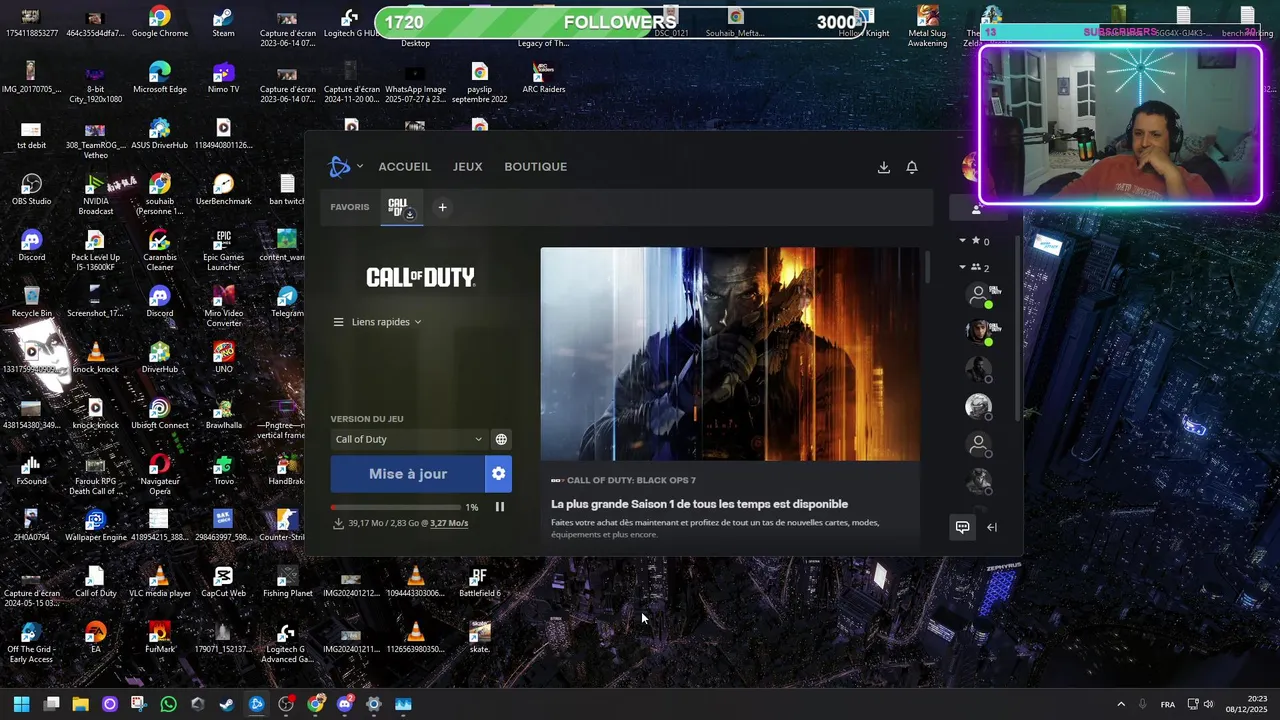This screenshot has width=1280, height=720.
Task: Click the CapCut Web desktop icon
Action: pos(223,582)
